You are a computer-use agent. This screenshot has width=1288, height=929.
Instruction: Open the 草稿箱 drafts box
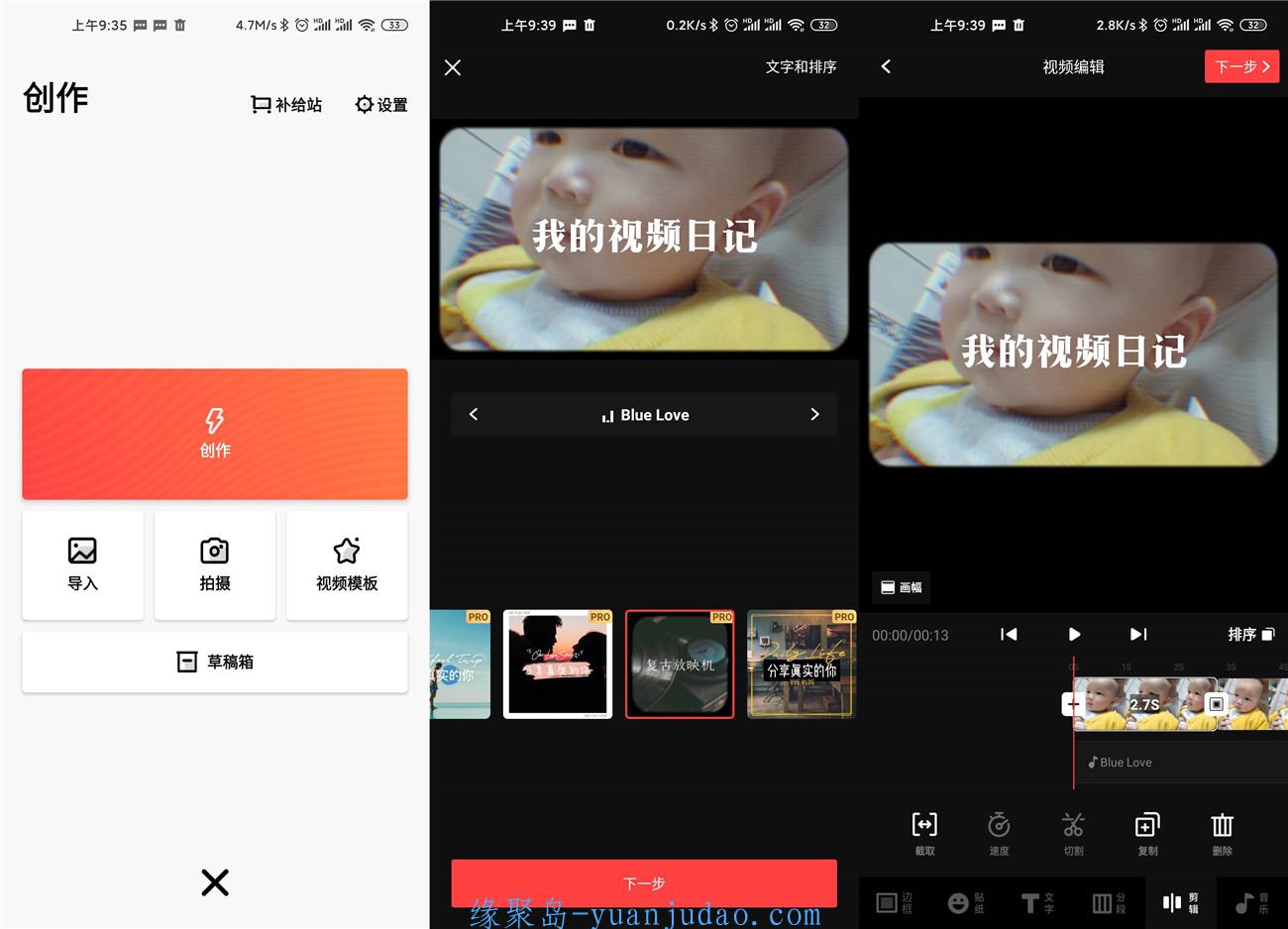[x=215, y=662]
